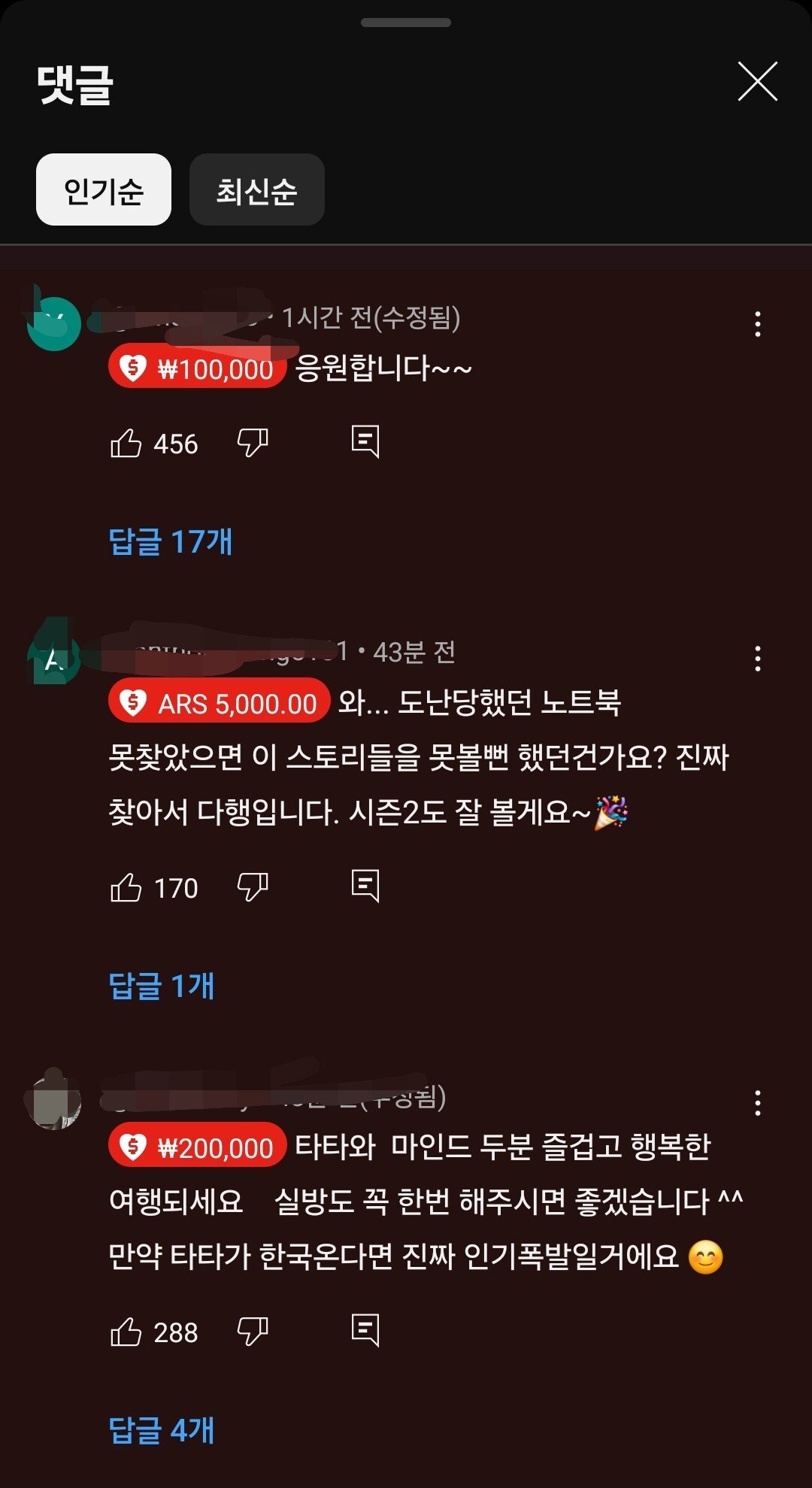Reply to the ₩100,000 응원합니다 comment
Screen dimensions: 812x1488
click(365, 442)
